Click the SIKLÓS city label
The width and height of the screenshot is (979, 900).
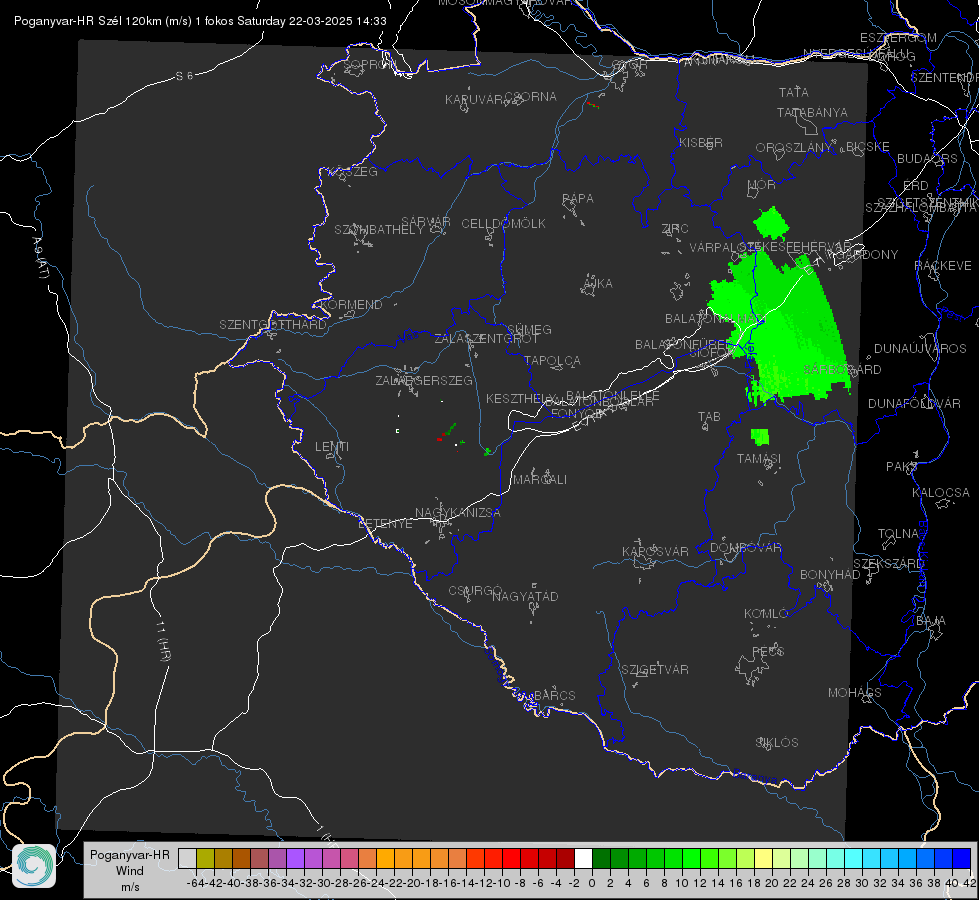click(777, 743)
